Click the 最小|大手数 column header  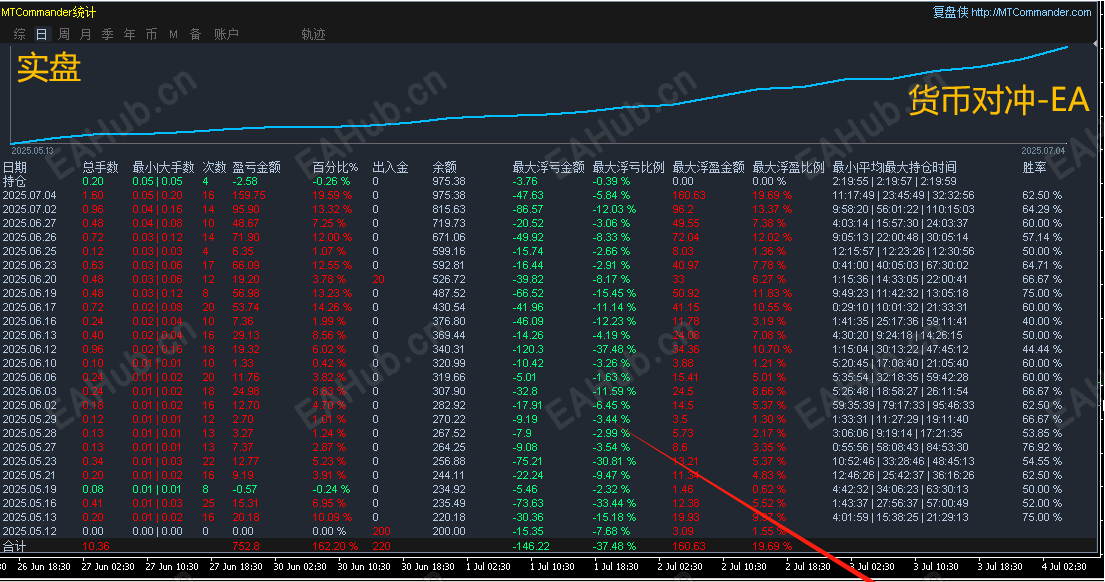click(x=163, y=167)
